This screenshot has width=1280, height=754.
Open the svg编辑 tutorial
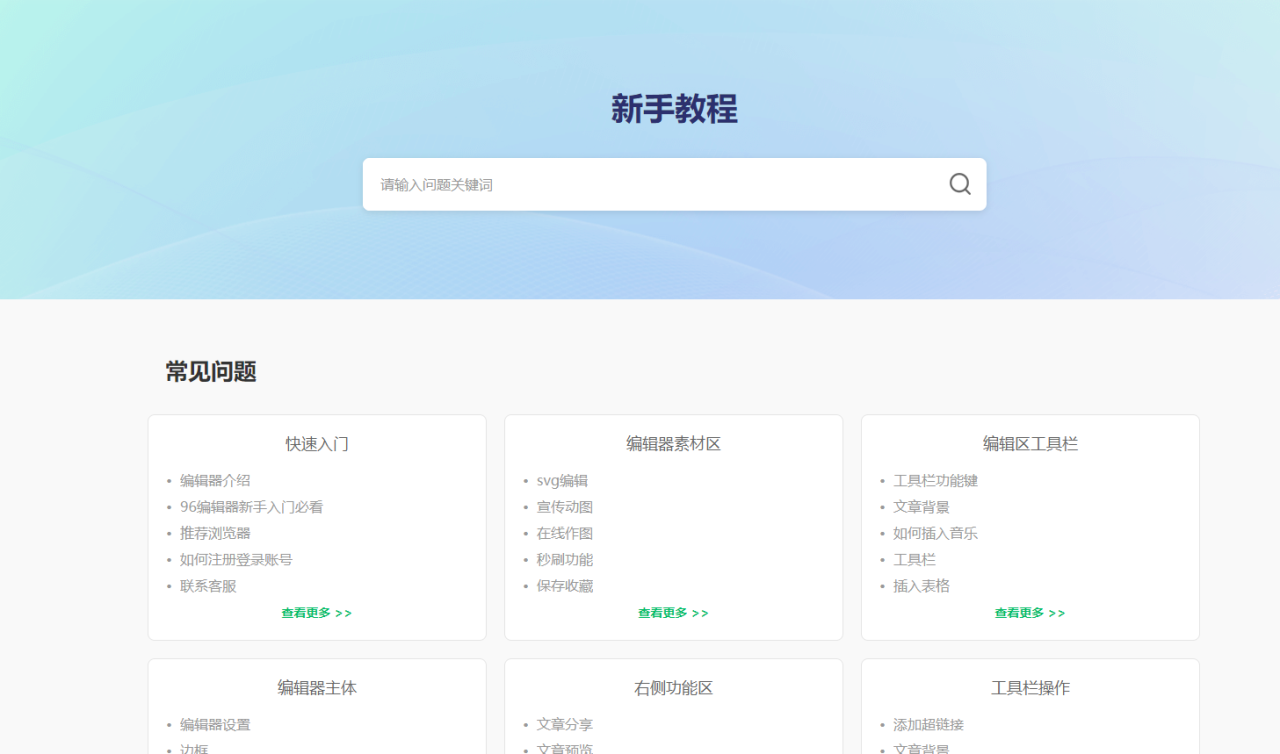(x=562, y=481)
